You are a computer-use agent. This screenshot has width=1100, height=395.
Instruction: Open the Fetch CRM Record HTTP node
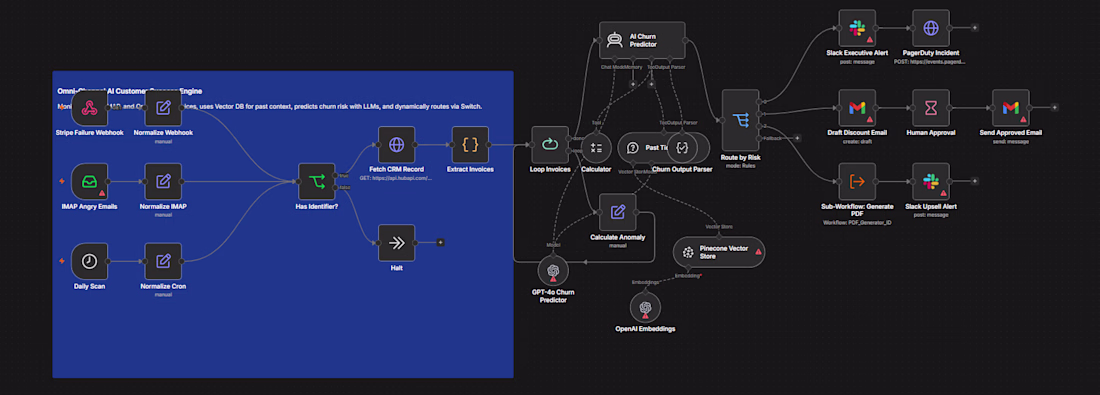[396, 145]
